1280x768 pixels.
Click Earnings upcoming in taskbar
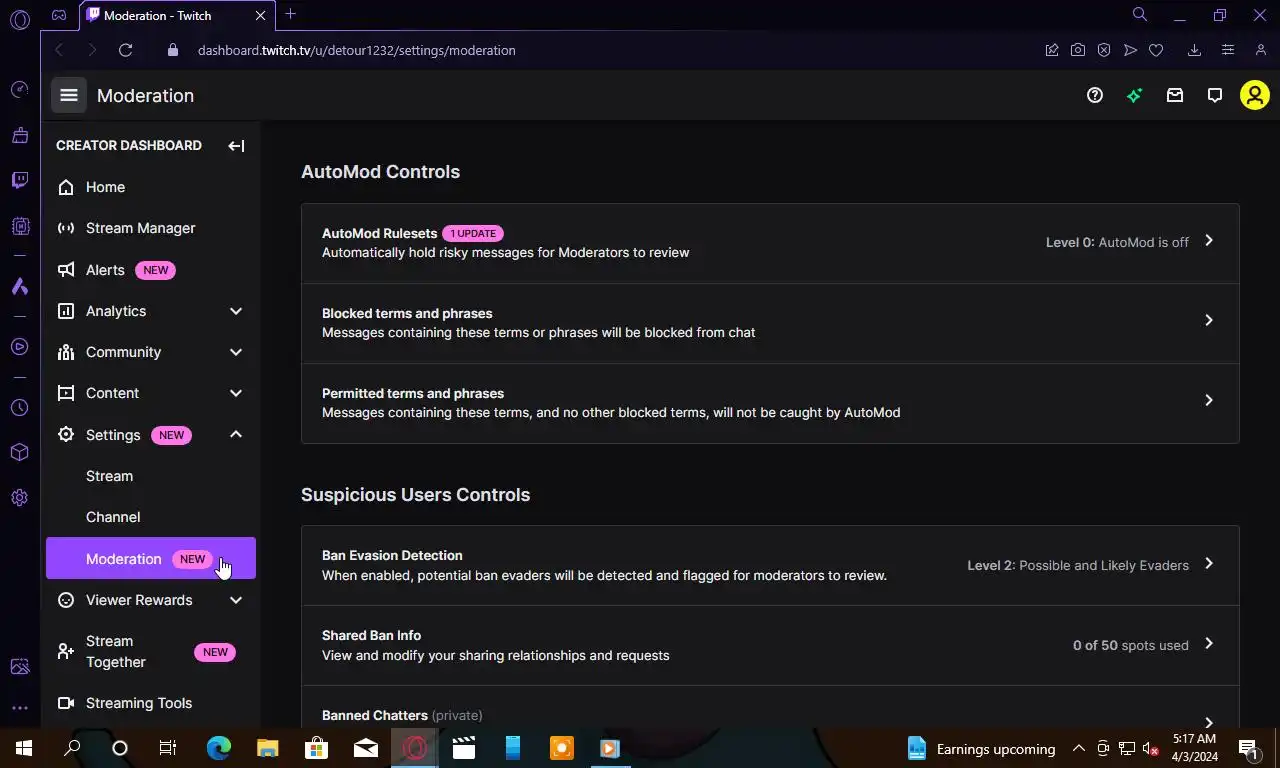click(x=981, y=748)
